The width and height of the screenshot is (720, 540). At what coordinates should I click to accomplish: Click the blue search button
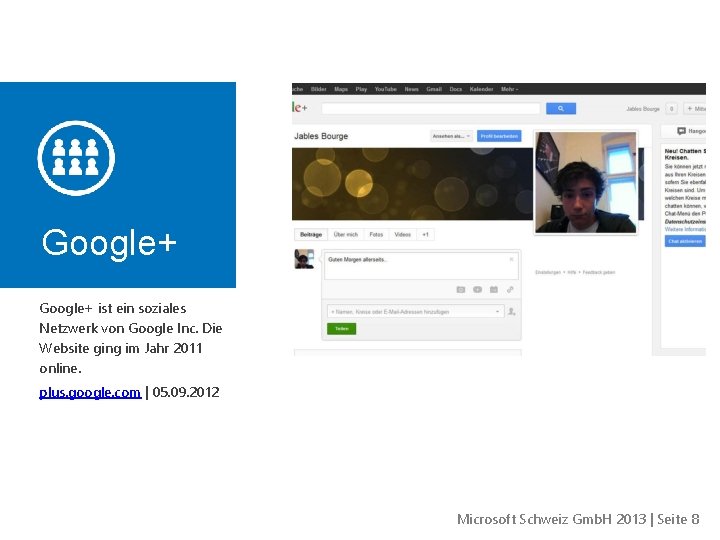pos(561,108)
